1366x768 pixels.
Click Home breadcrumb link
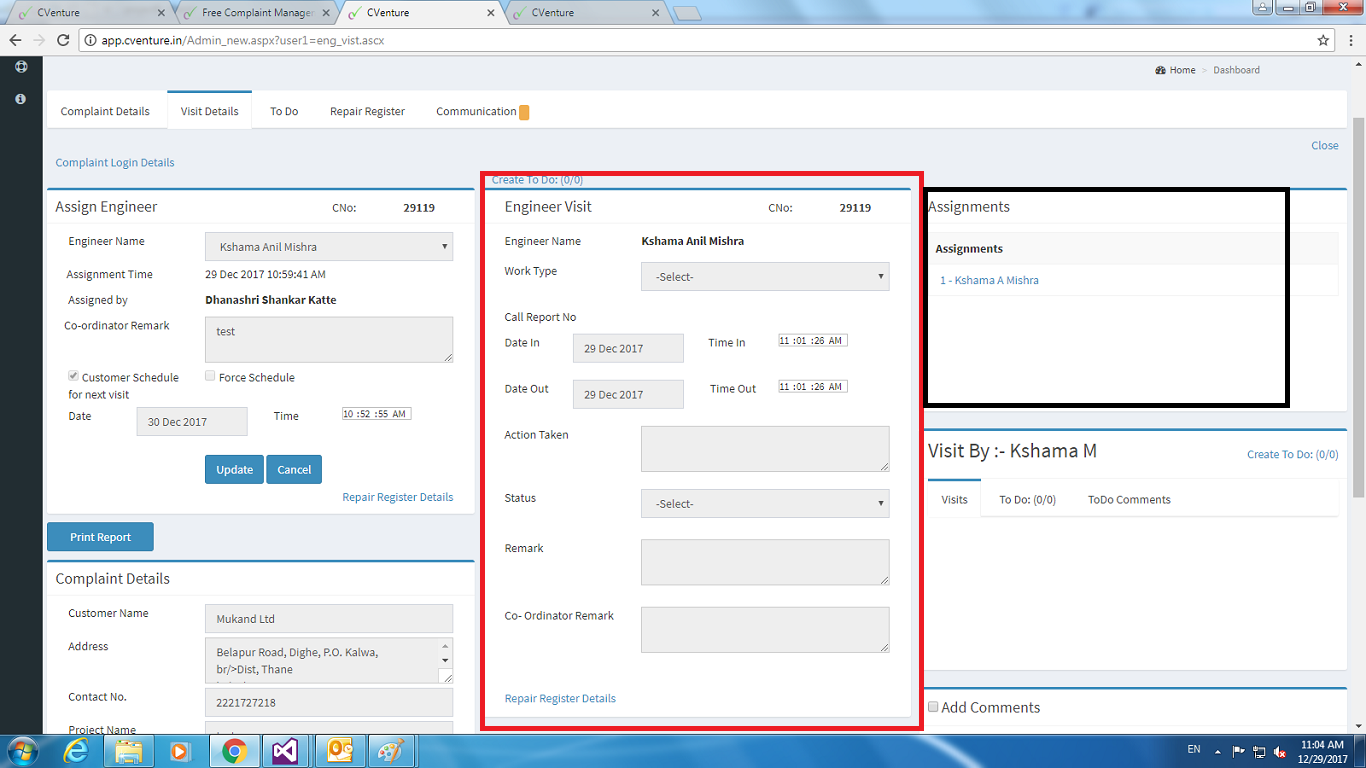(1182, 70)
